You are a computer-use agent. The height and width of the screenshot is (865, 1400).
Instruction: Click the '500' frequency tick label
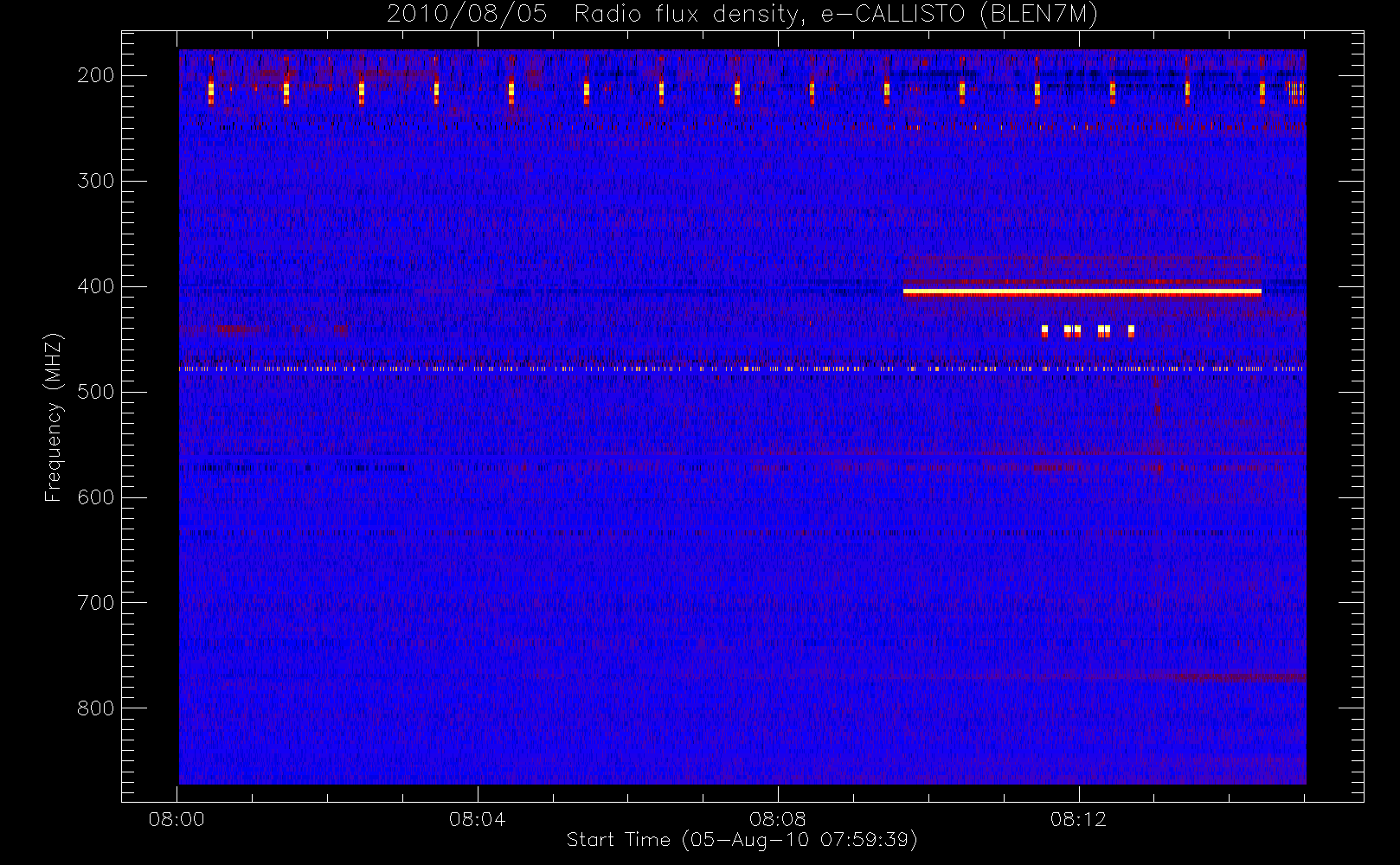tap(96, 392)
